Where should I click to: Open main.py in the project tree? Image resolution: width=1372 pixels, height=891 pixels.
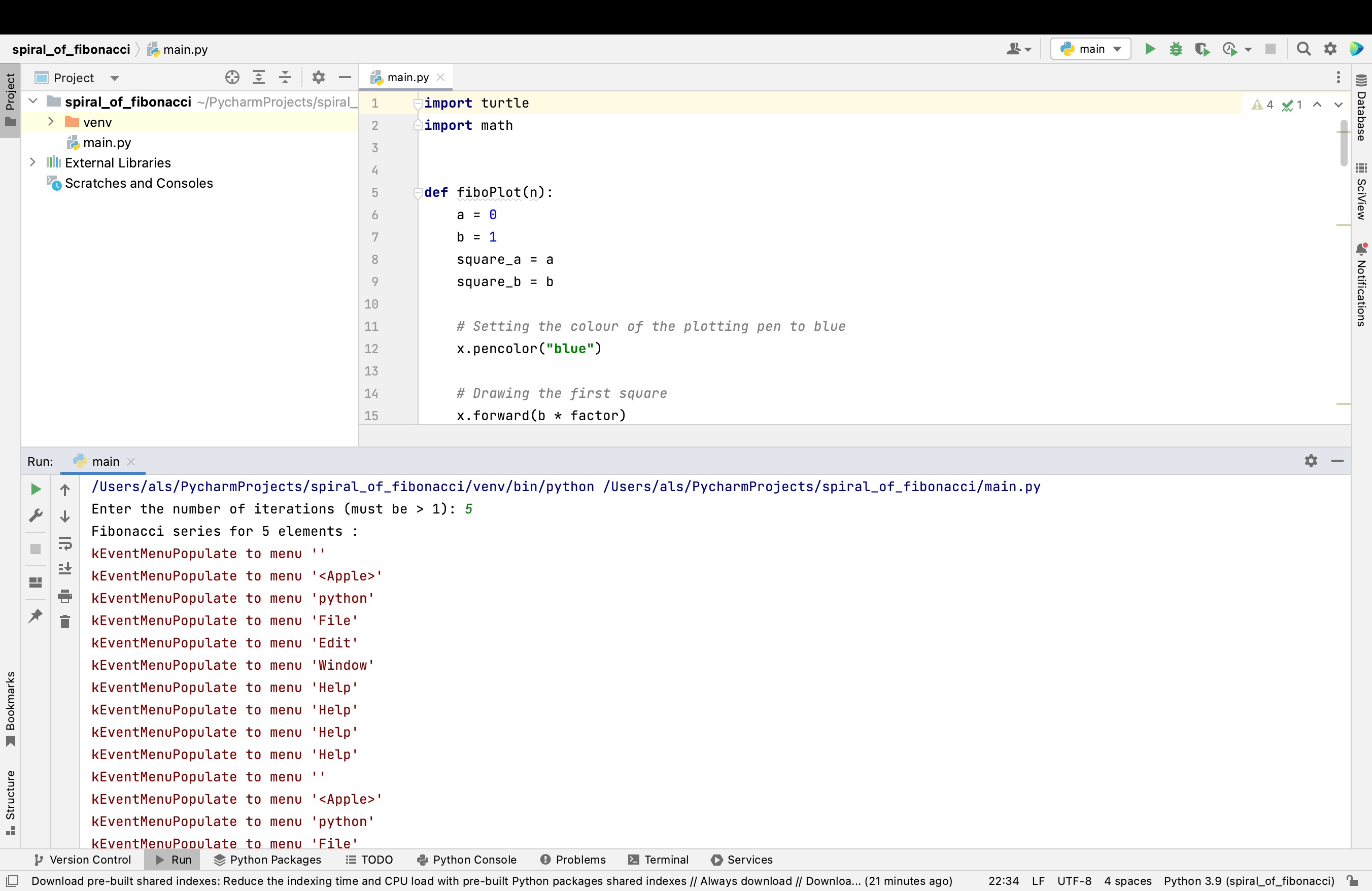[x=100, y=143]
